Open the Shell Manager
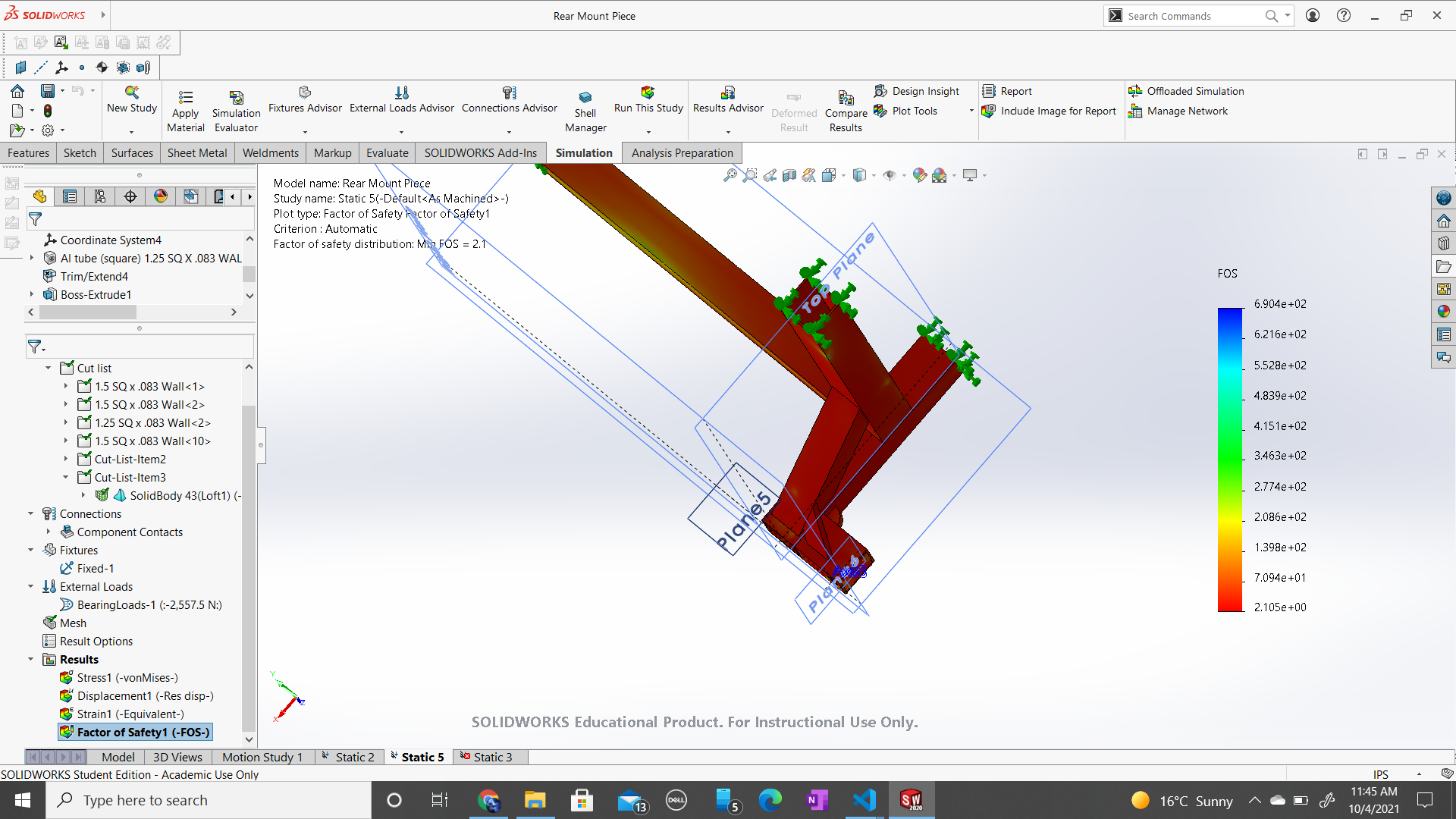 click(x=585, y=111)
